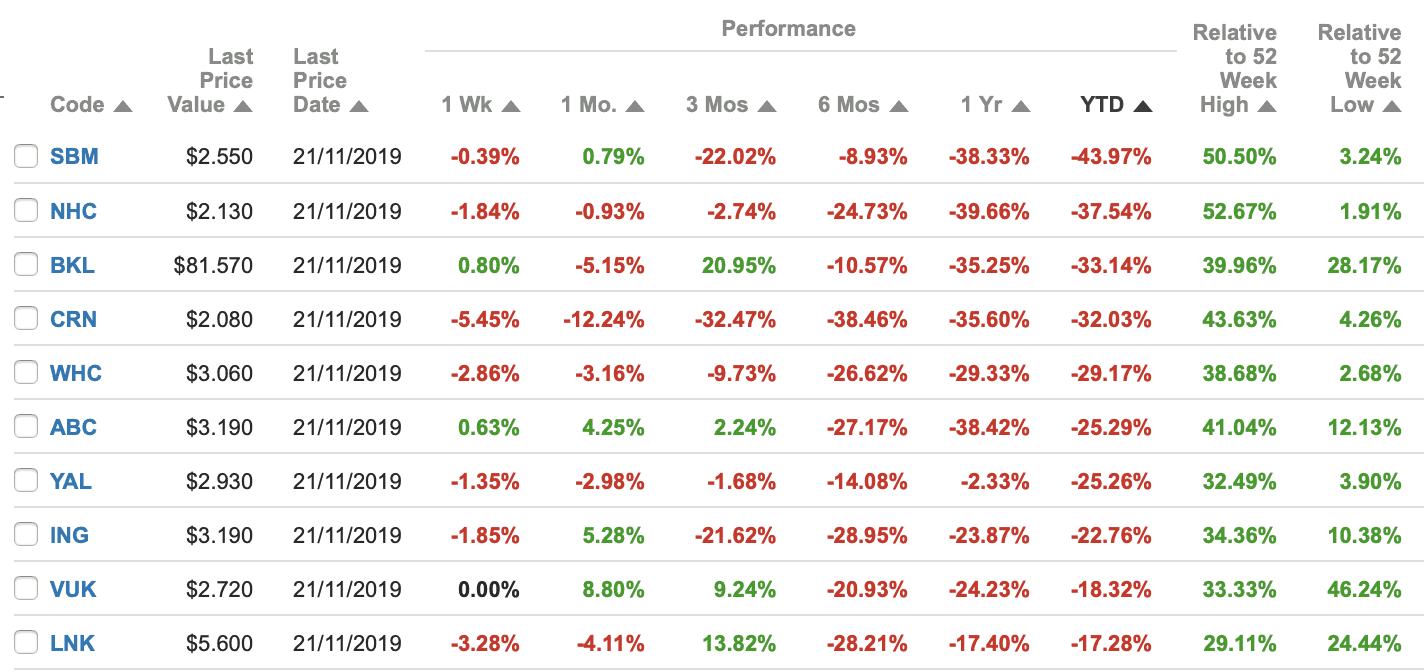Click the active YTD sort arrow

coord(1143,106)
